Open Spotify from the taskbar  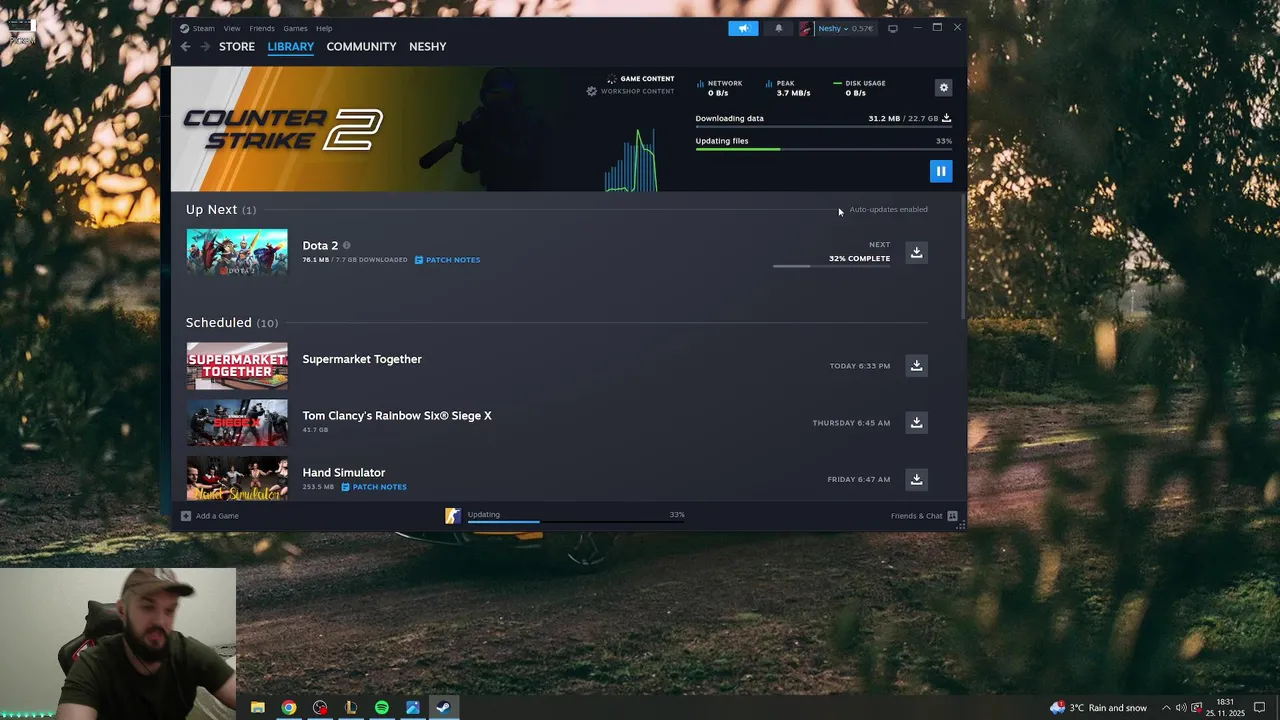tap(381, 707)
